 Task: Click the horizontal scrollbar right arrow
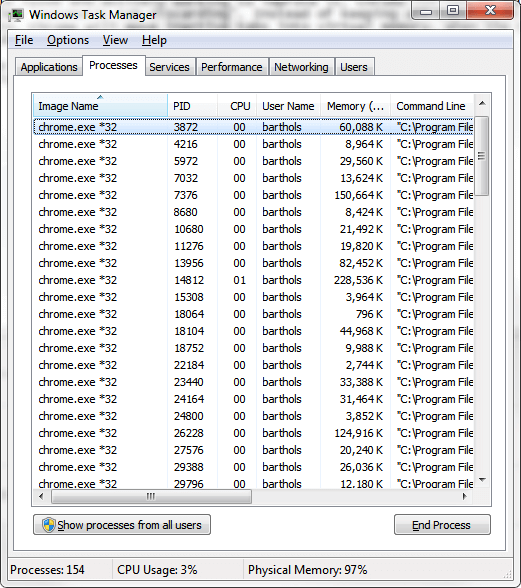pyautogui.click(x=465, y=496)
